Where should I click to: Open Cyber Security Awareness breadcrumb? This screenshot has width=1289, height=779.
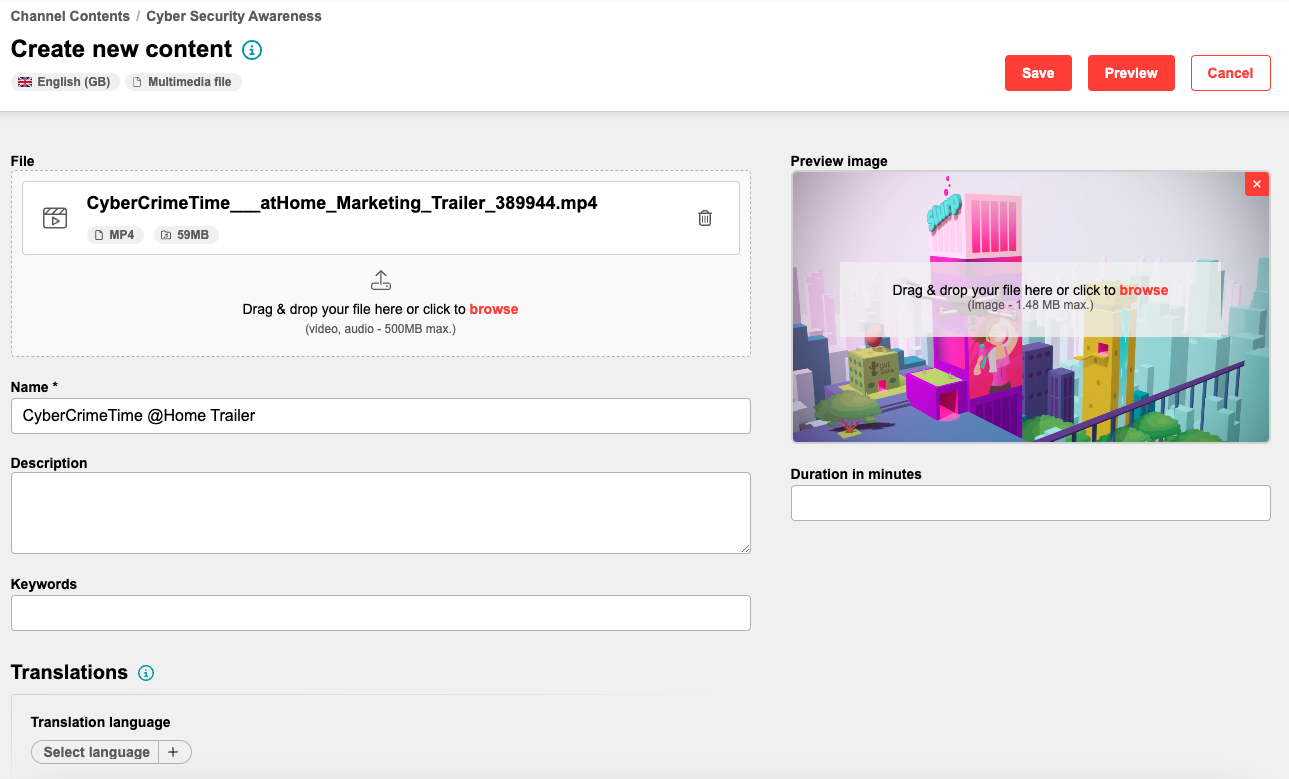coord(234,16)
